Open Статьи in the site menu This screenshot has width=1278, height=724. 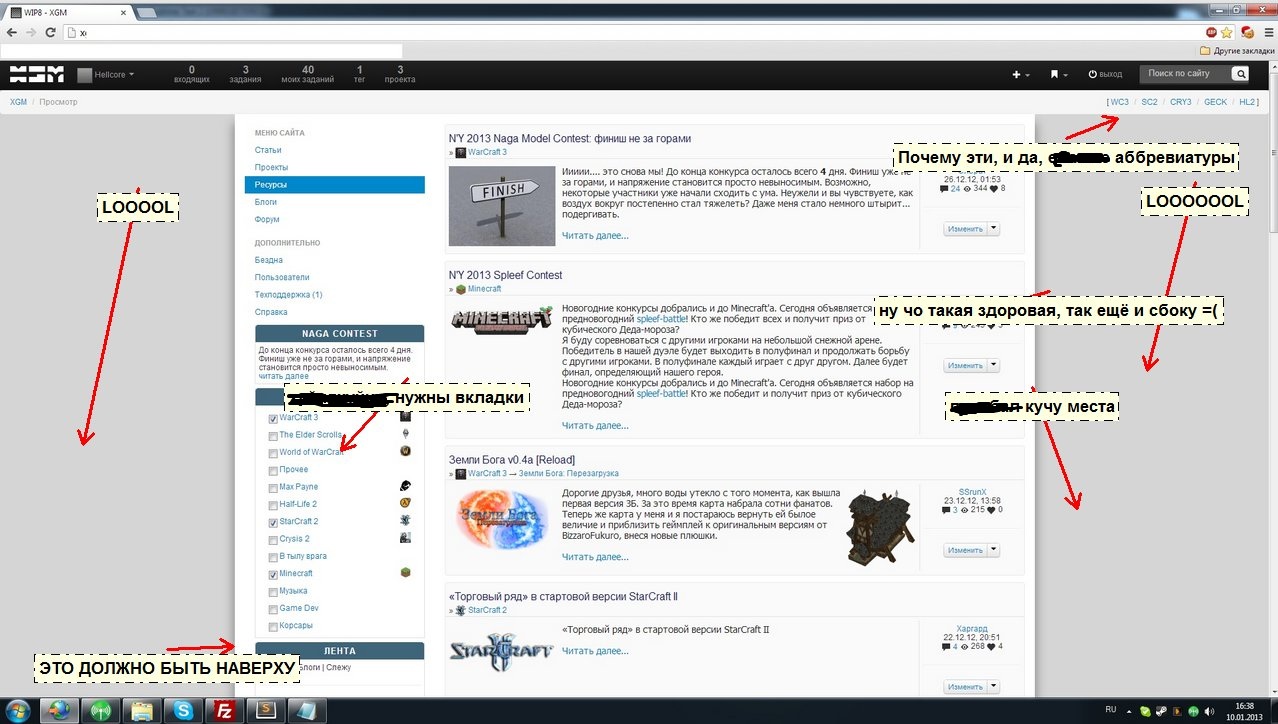point(268,150)
